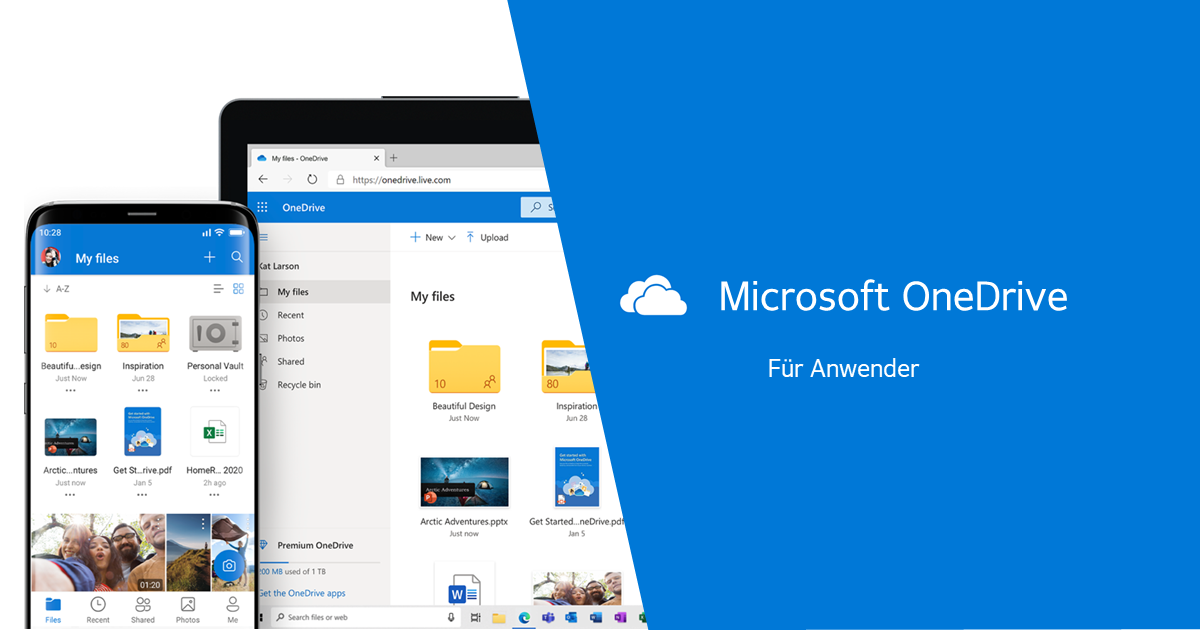Tap the blue camera scan button
1200x630 pixels.
(x=229, y=565)
